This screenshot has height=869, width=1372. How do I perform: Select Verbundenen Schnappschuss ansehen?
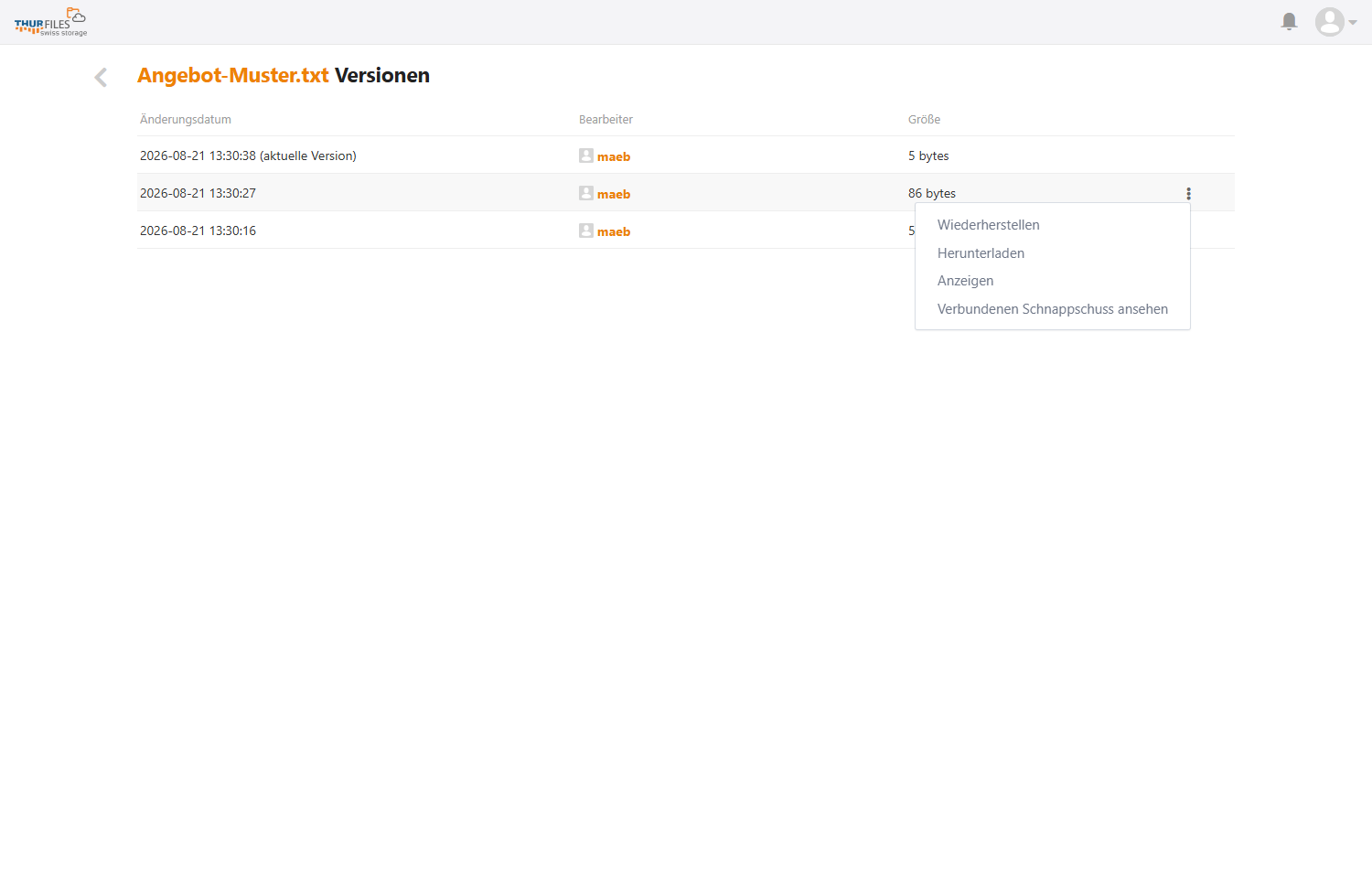(1053, 309)
